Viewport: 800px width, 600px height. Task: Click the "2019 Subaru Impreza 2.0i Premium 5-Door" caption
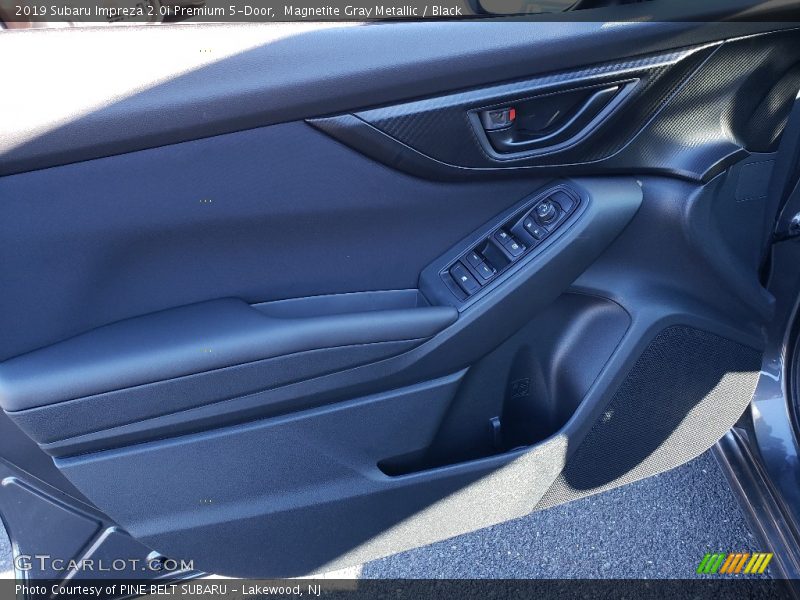[x=144, y=10]
